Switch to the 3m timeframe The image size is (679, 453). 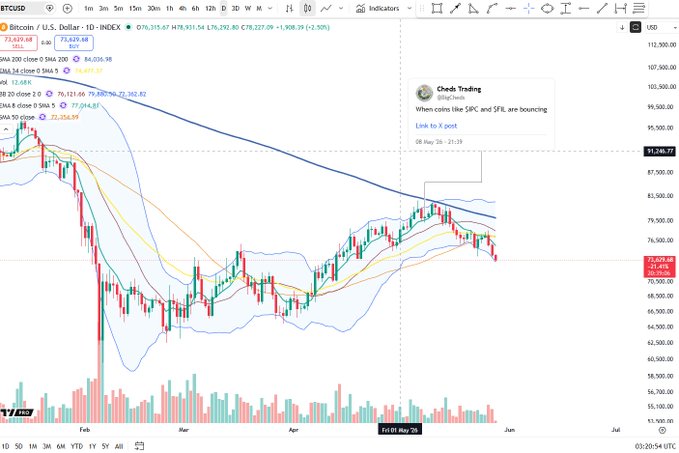coord(103,8)
